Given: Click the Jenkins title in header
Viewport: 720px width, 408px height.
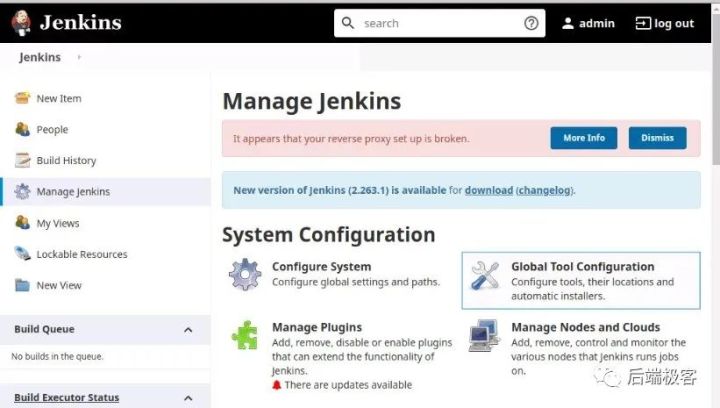Looking at the screenshot, I should point(81,22).
